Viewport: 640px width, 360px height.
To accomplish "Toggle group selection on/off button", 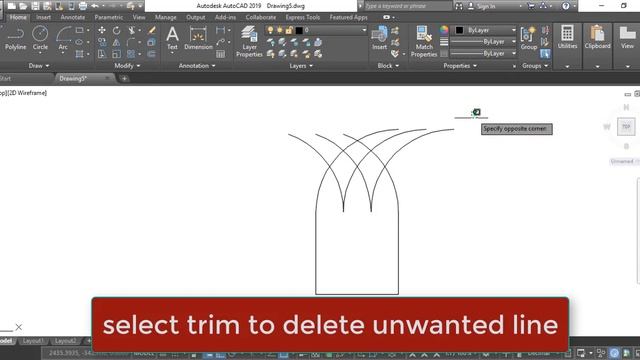I will 545,54.
